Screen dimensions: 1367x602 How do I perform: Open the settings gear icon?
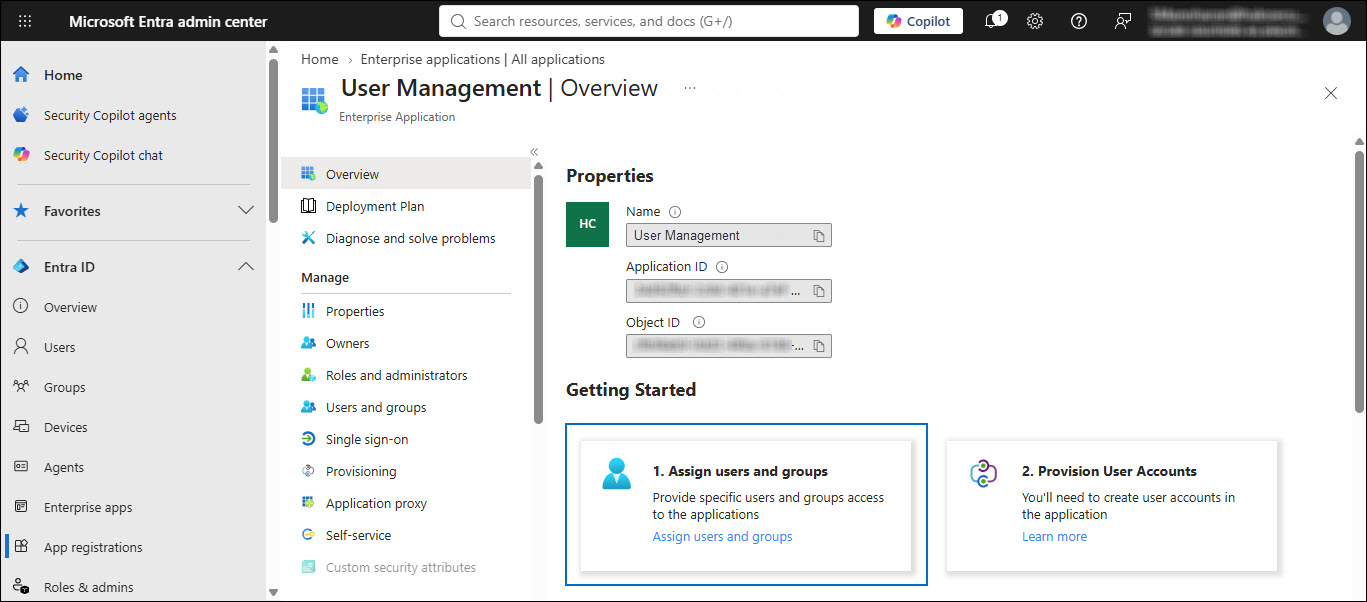(1035, 21)
